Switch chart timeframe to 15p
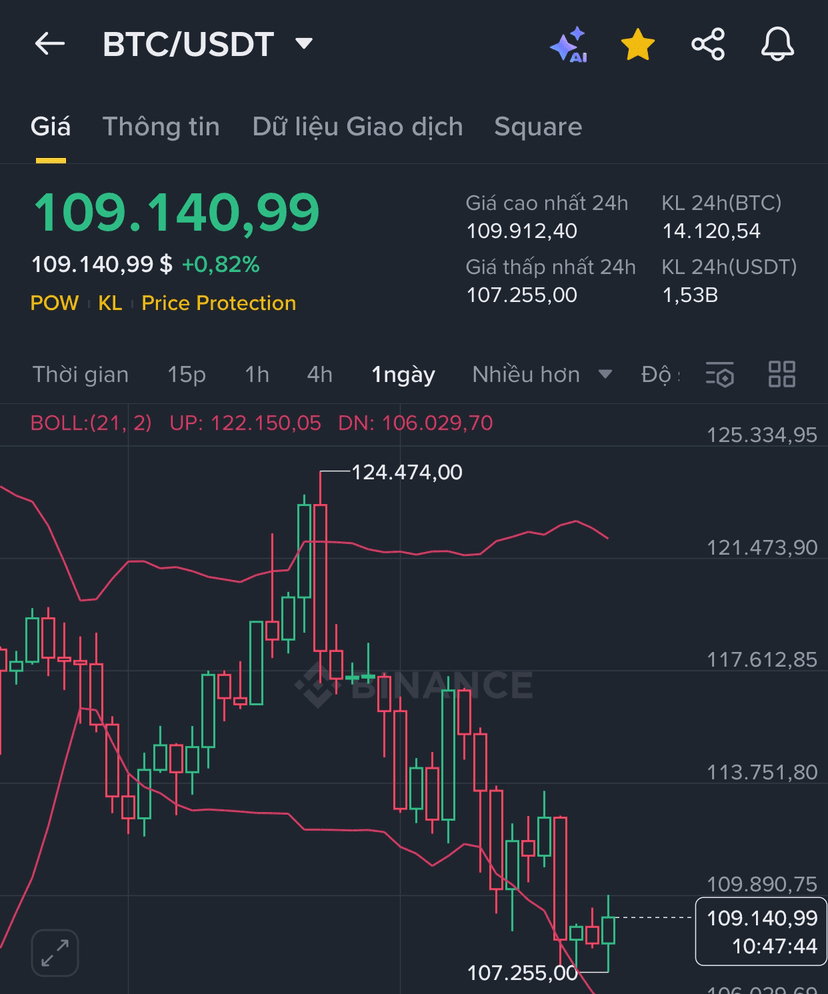This screenshot has height=994, width=828. click(186, 374)
